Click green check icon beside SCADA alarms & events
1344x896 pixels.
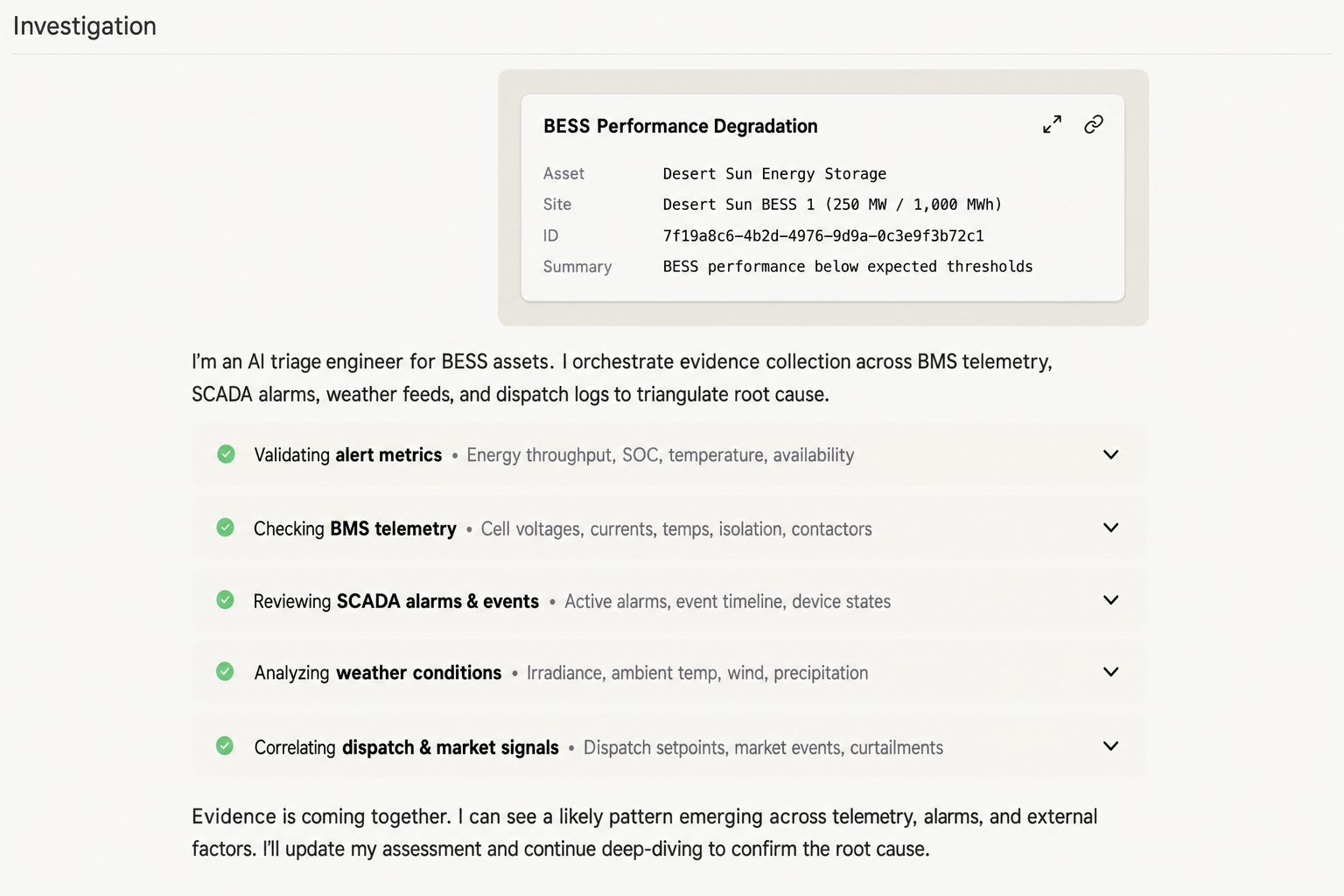(226, 600)
